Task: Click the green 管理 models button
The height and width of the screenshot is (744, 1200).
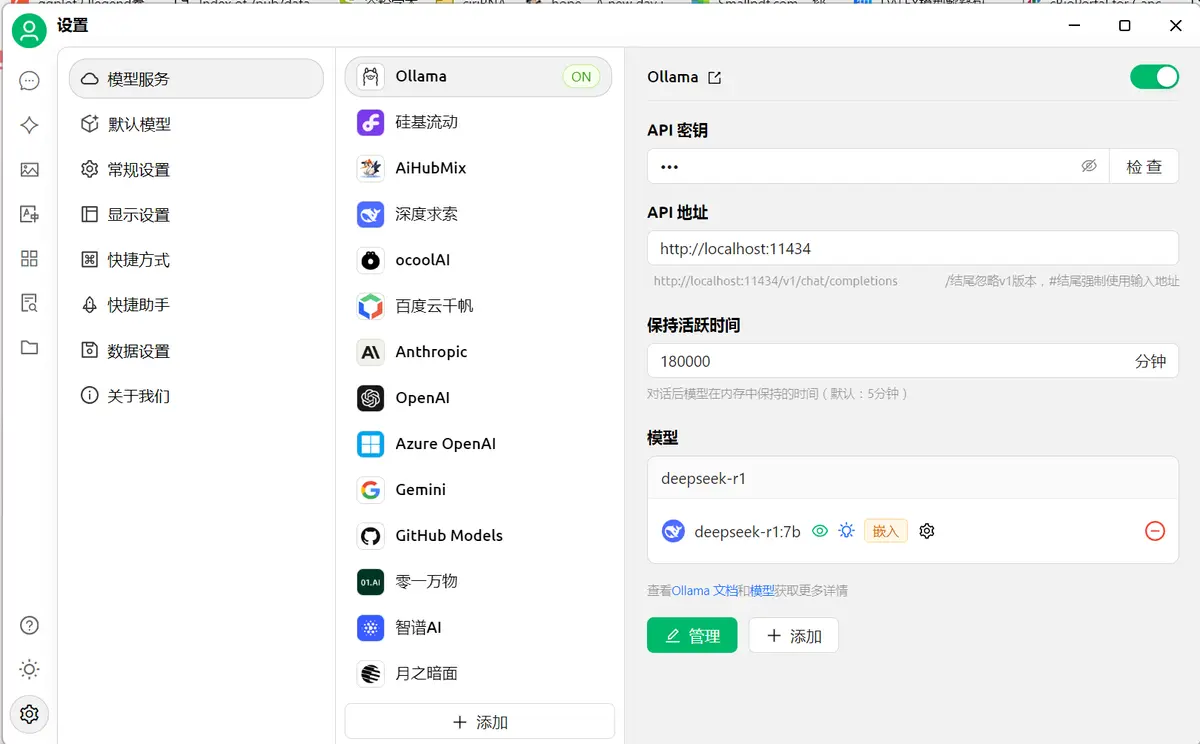Action: pos(692,636)
